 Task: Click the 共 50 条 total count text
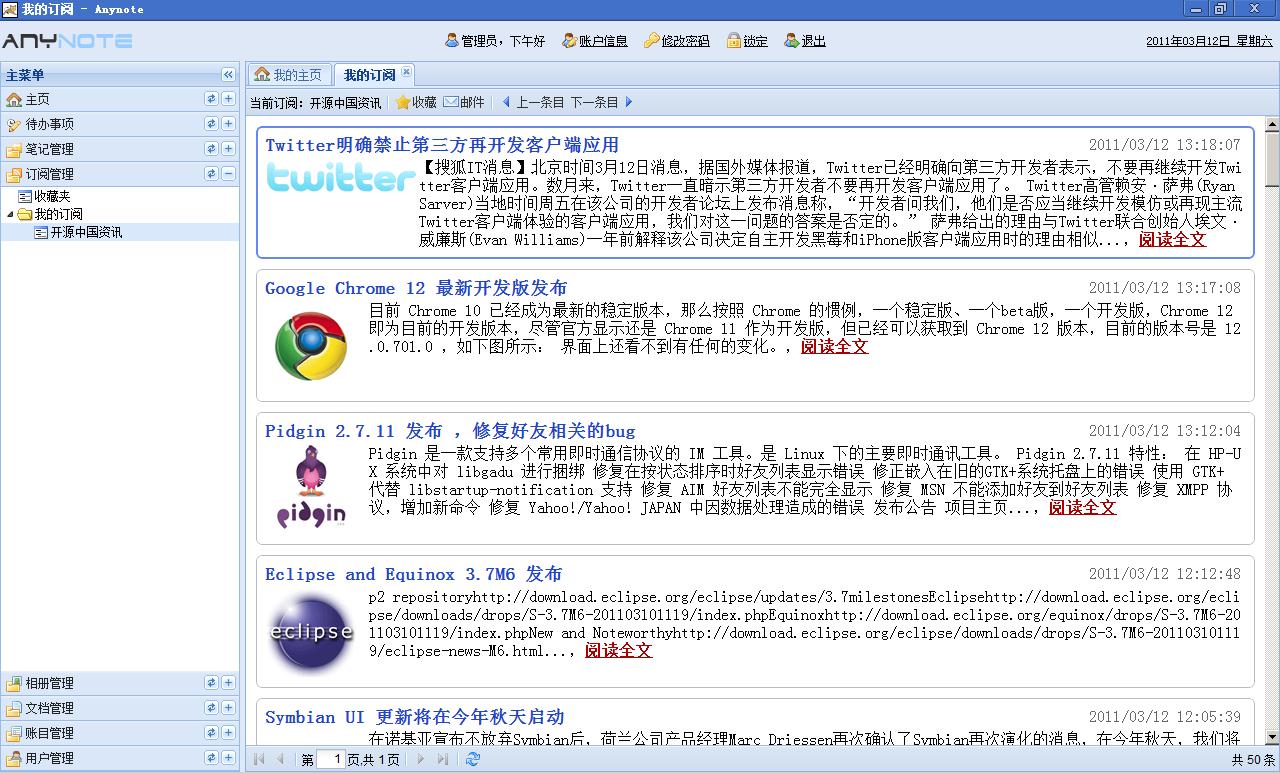(x=1253, y=760)
